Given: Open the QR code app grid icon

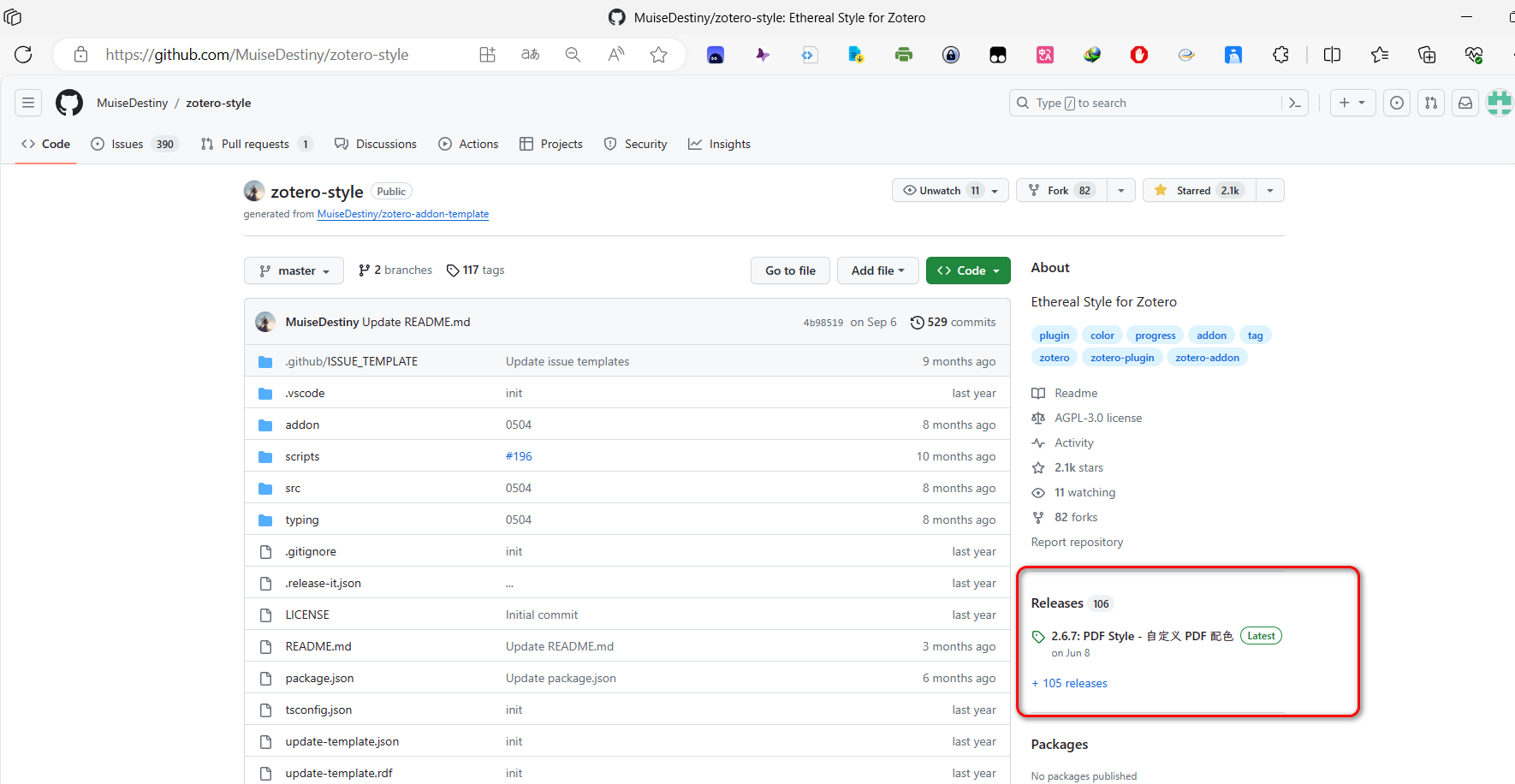Looking at the screenshot, I should point(487,55).
